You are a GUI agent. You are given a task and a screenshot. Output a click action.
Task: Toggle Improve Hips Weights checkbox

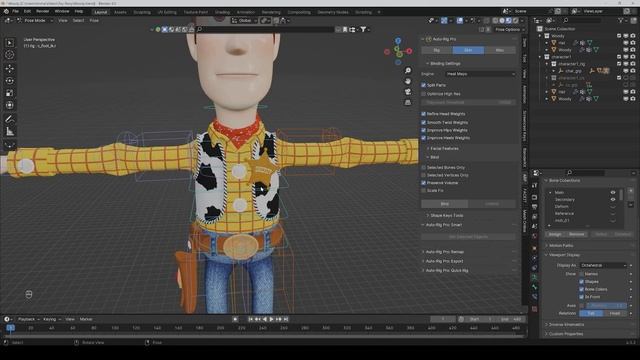(x=424, y=130)
